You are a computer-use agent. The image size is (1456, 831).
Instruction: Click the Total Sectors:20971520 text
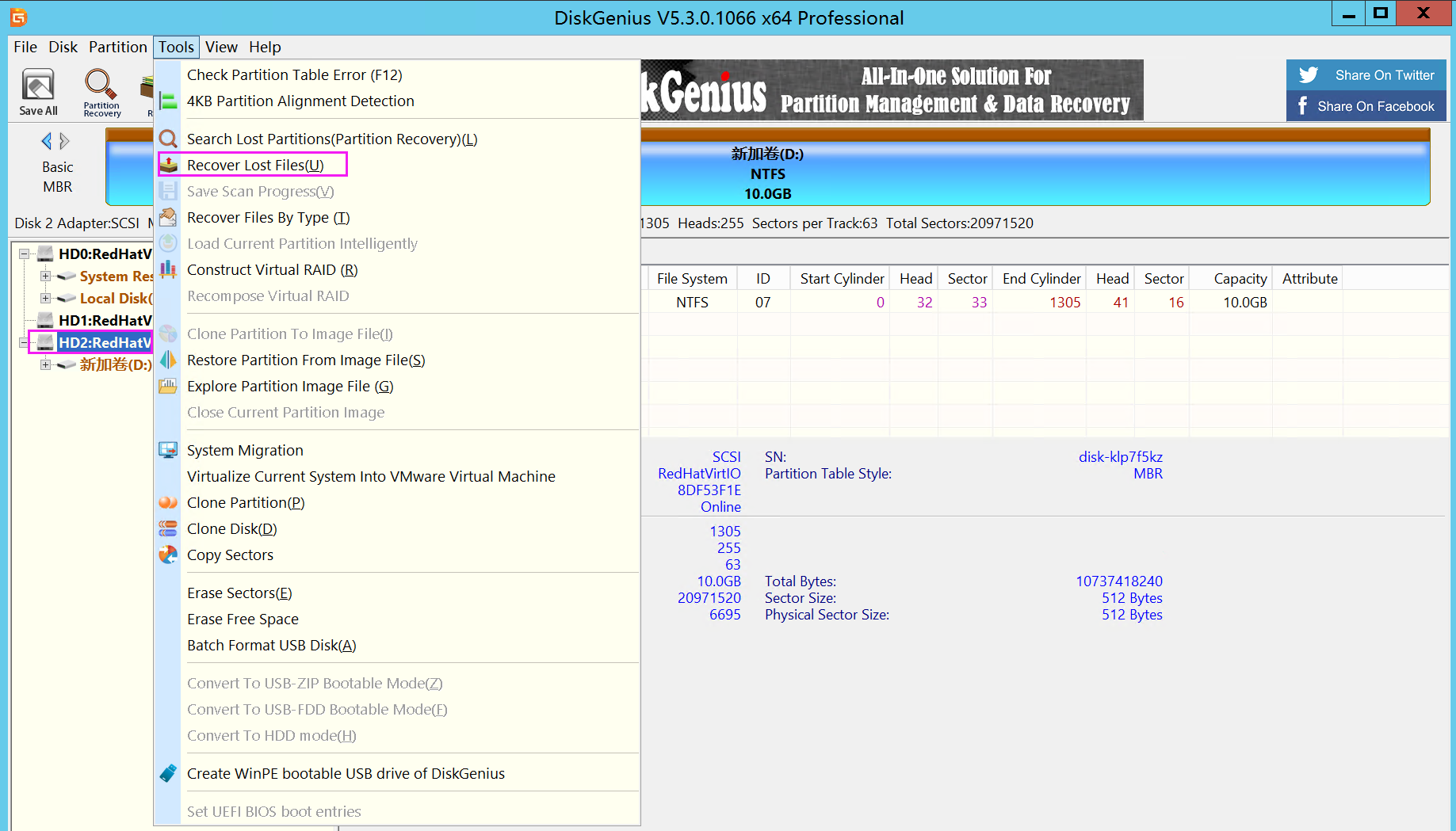point(959,223)
